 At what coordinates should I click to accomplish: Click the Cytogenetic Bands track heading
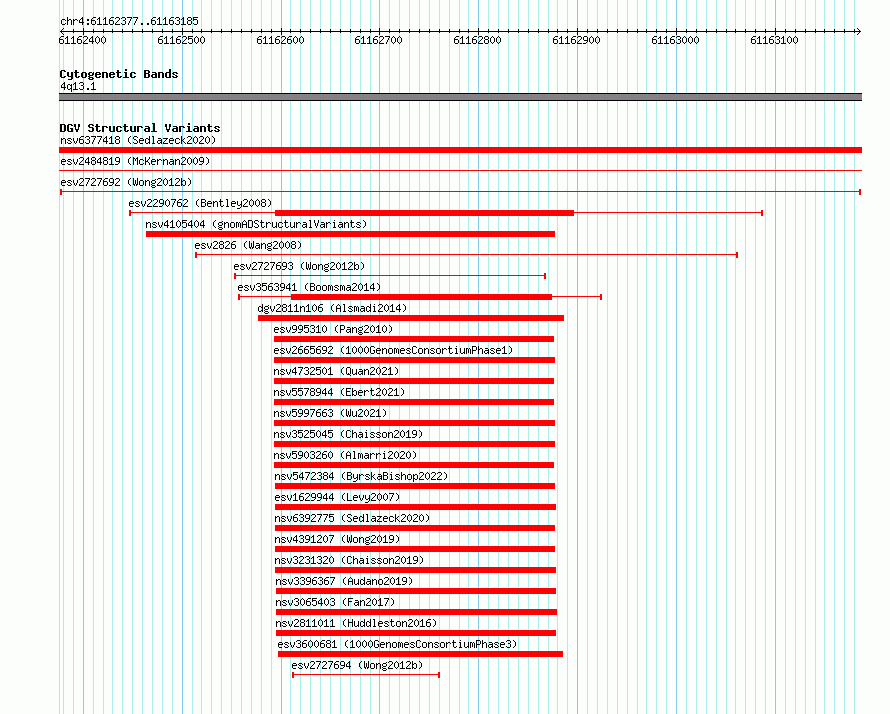pos(119,74)
